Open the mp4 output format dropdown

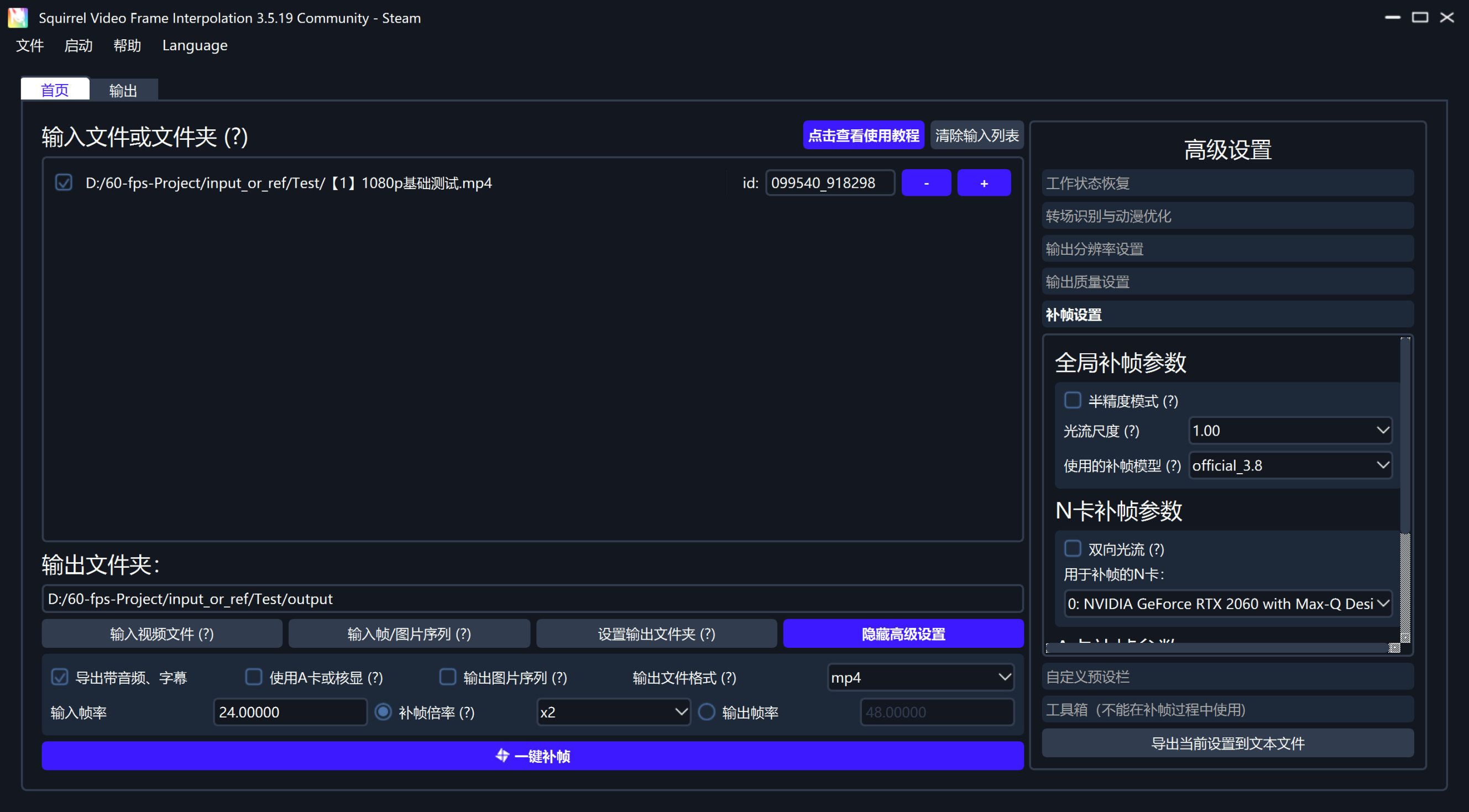pyautogui.click(x=921, y=677)
